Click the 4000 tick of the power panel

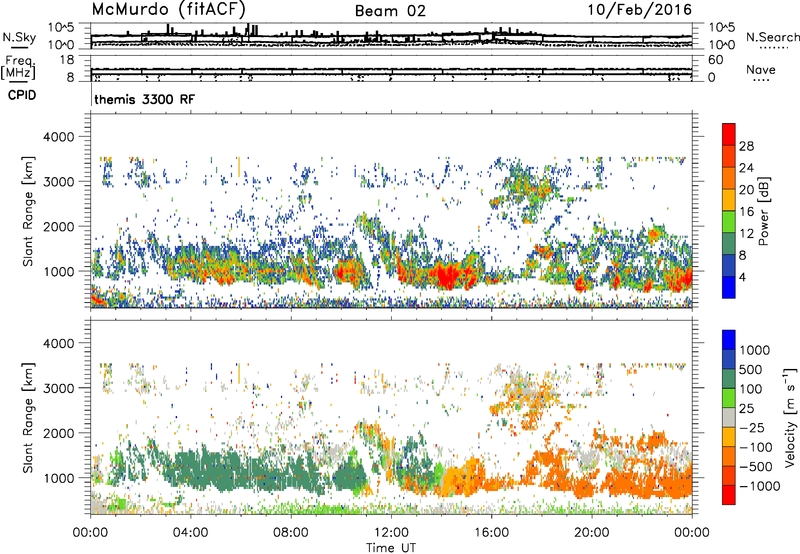[61, 137]
